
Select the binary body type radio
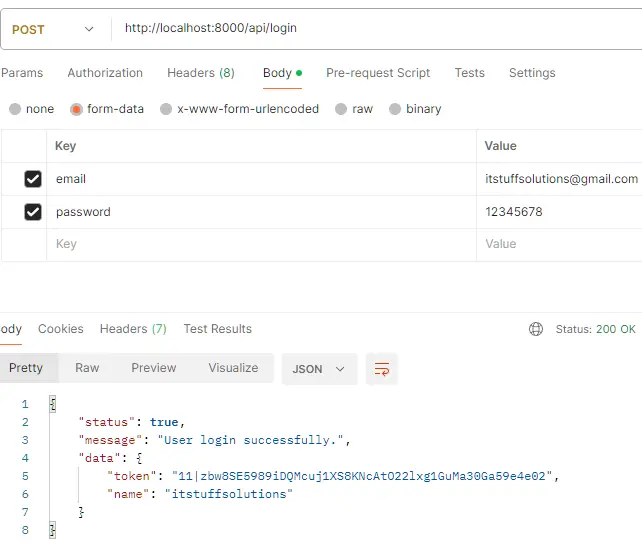[395, 109]
